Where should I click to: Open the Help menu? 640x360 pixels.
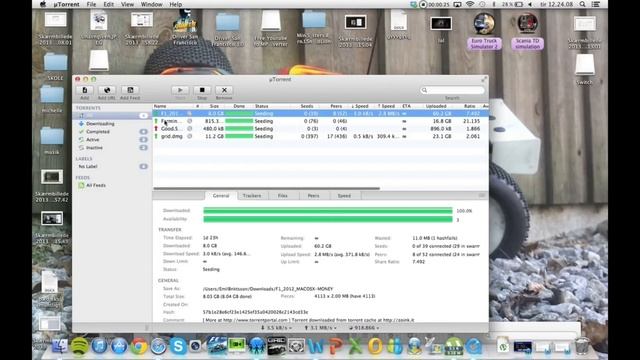[x=176, y=4]
